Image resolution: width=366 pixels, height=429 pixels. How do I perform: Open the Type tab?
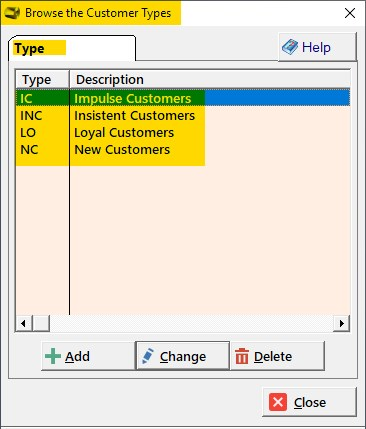(x=72, y=48)
